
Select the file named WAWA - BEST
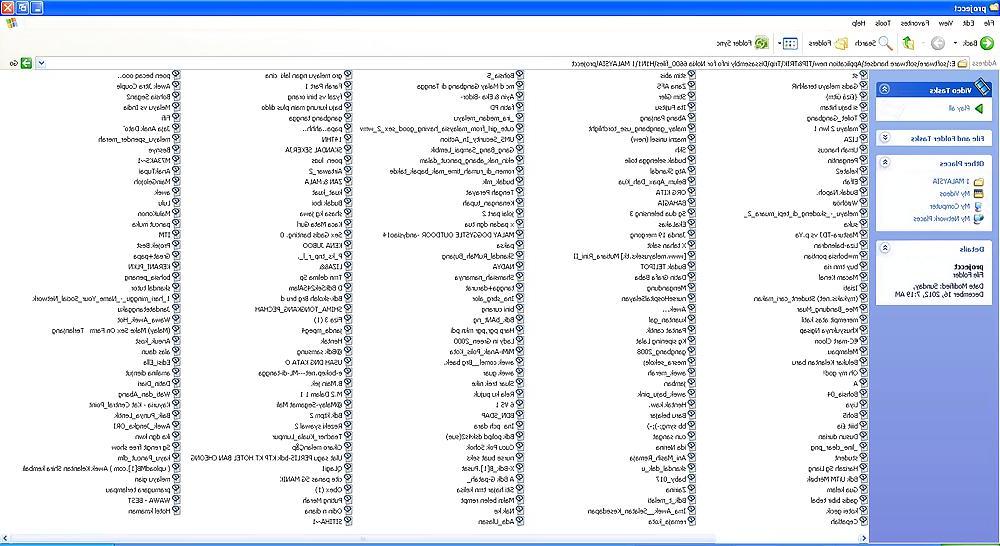[x=149, y=500]
